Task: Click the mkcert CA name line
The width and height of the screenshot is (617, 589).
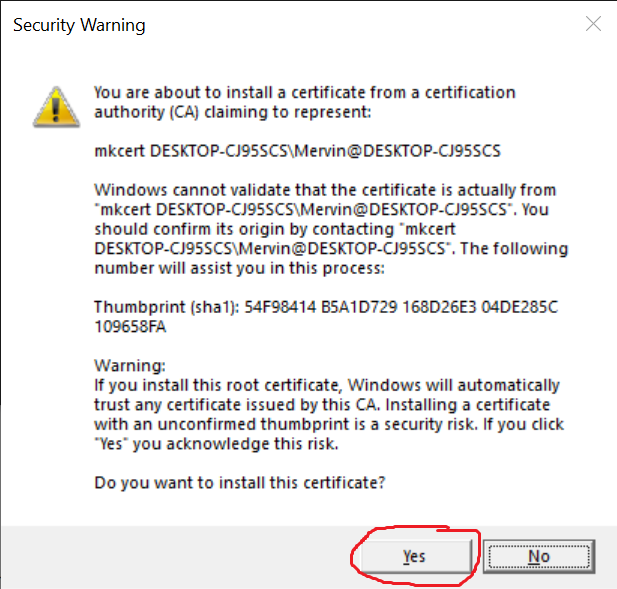Action: point(296,151)
